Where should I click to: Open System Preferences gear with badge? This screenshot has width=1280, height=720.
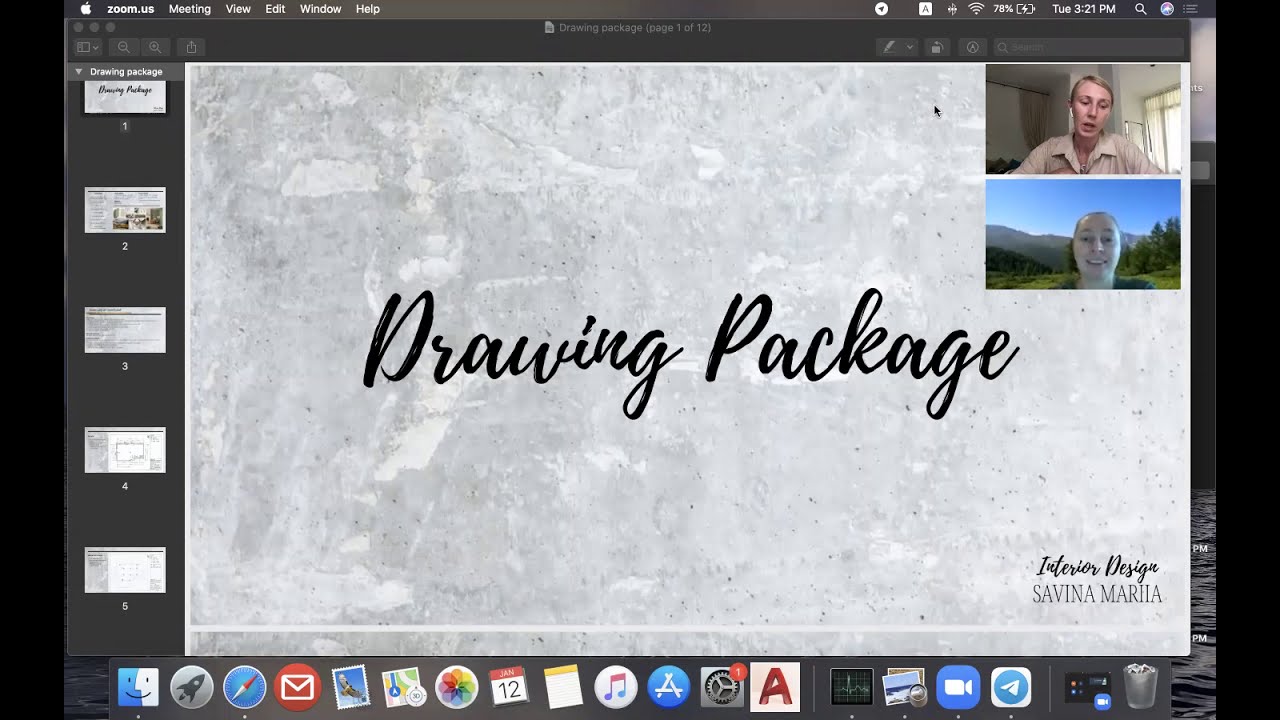pos(721,687)
